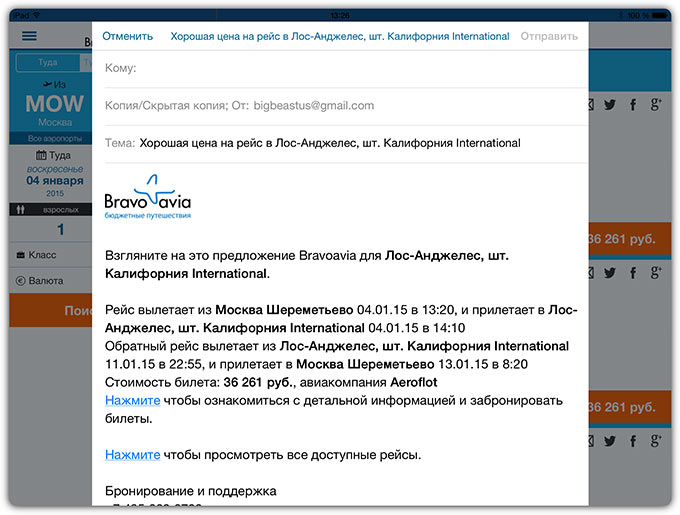
Task: Tap Facebook icon in bottom result row
Action: pyautogui.click(x=633, y=441)
